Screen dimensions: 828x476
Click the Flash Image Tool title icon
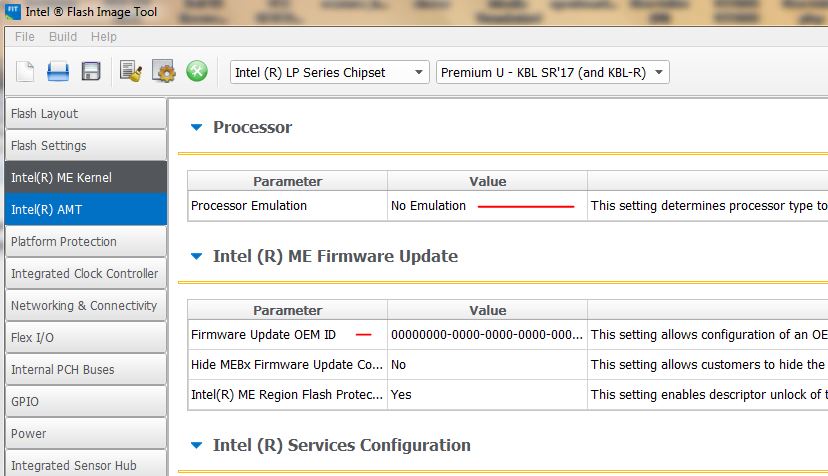(x=13, y=12)
